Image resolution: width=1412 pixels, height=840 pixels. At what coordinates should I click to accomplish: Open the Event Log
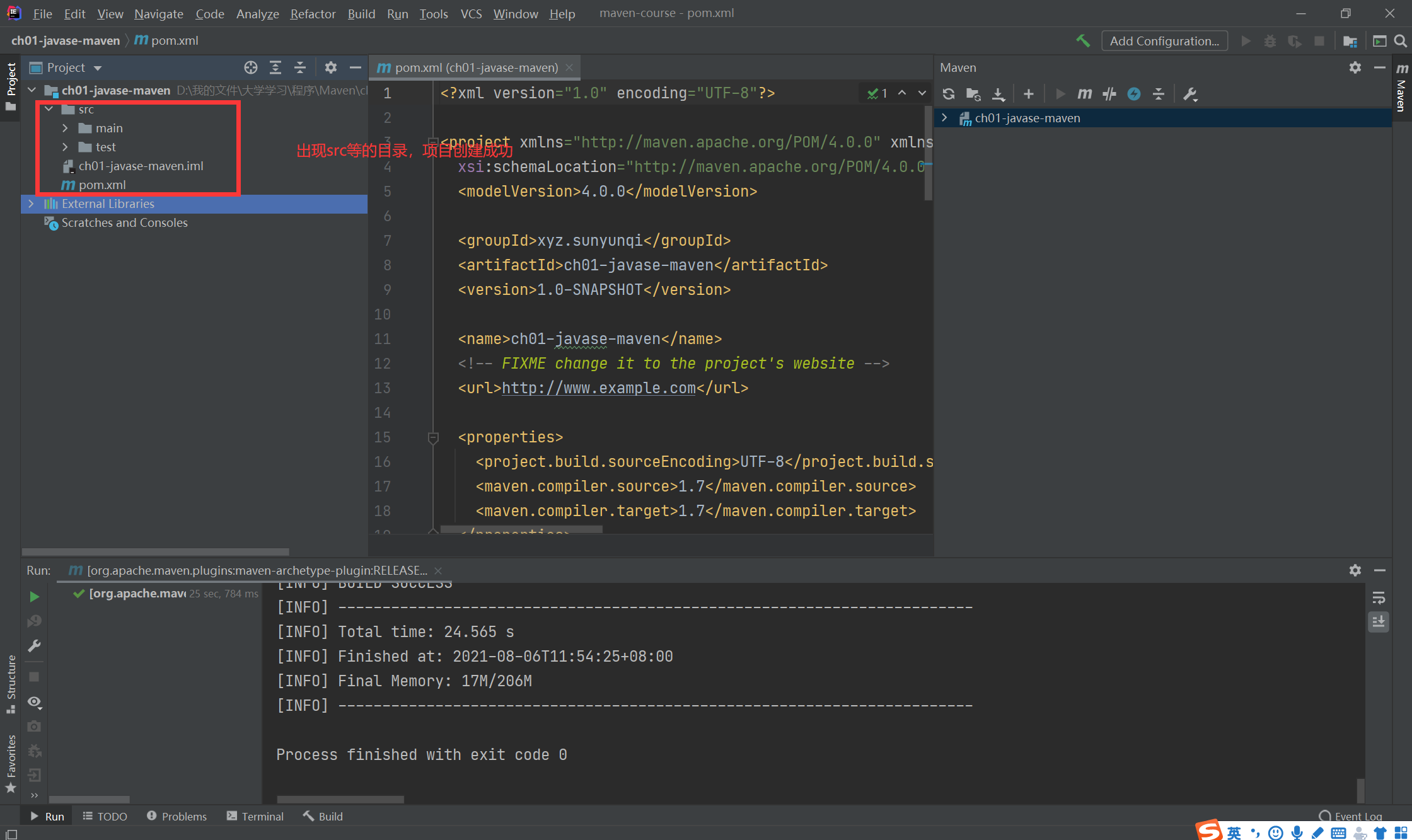(x=1350, y=816)
